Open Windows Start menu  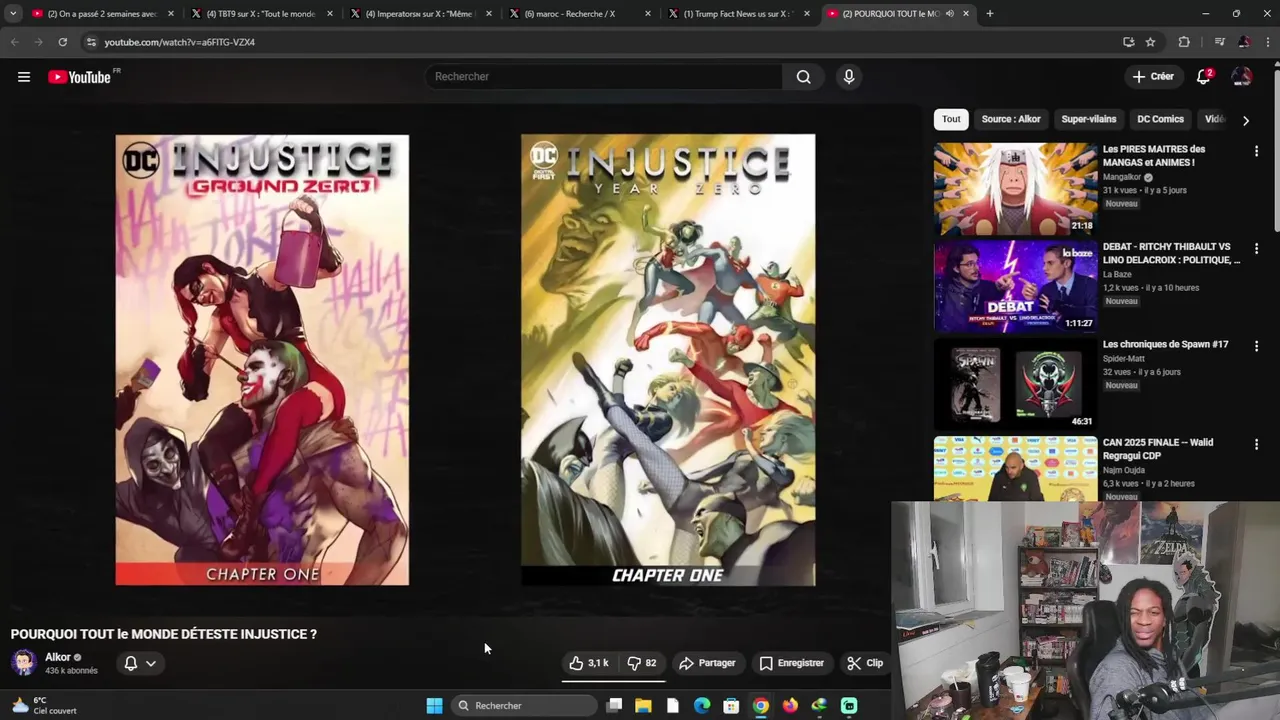(x=434, y=706)
